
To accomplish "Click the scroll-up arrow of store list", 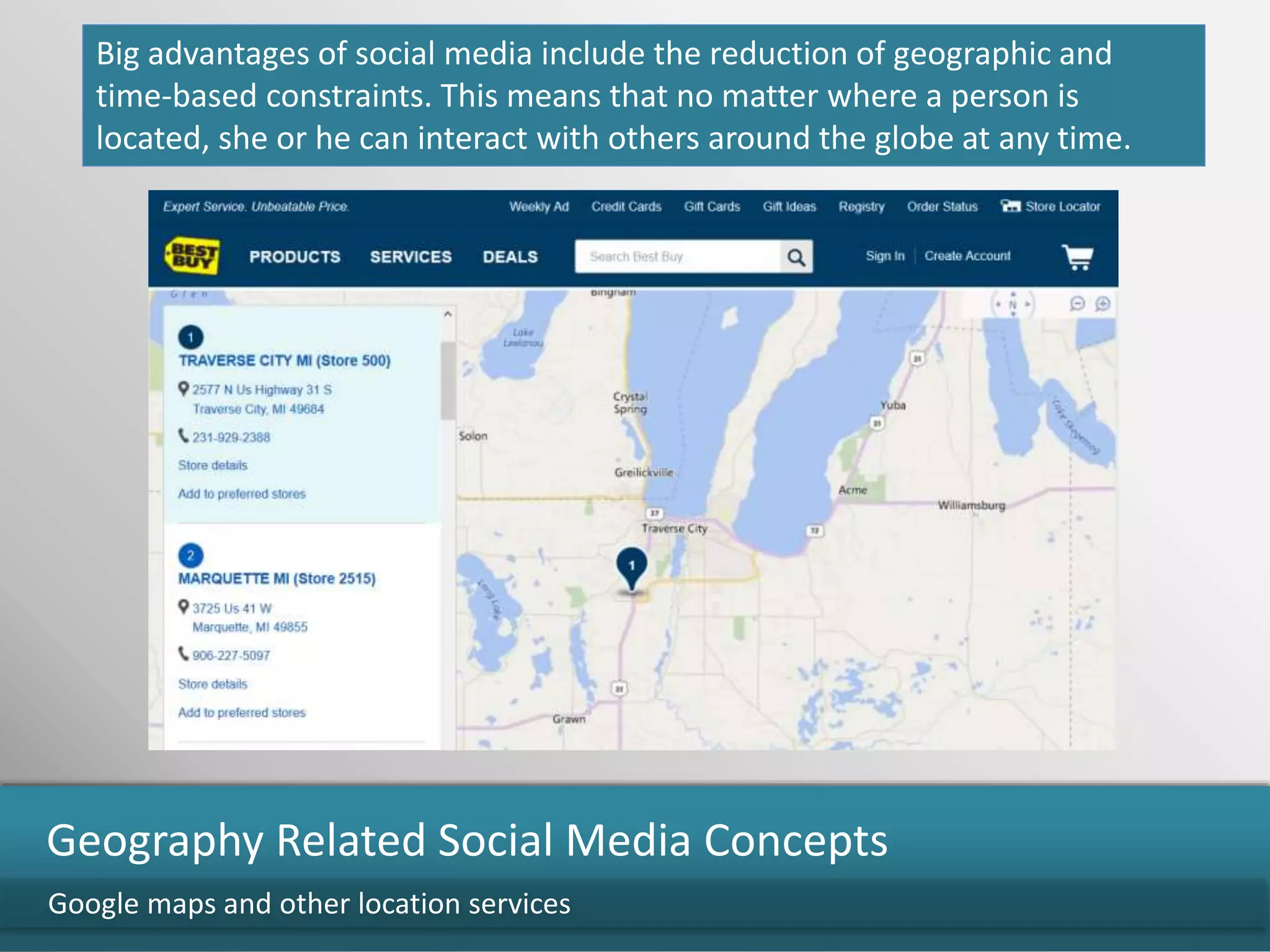I will 448,314.
